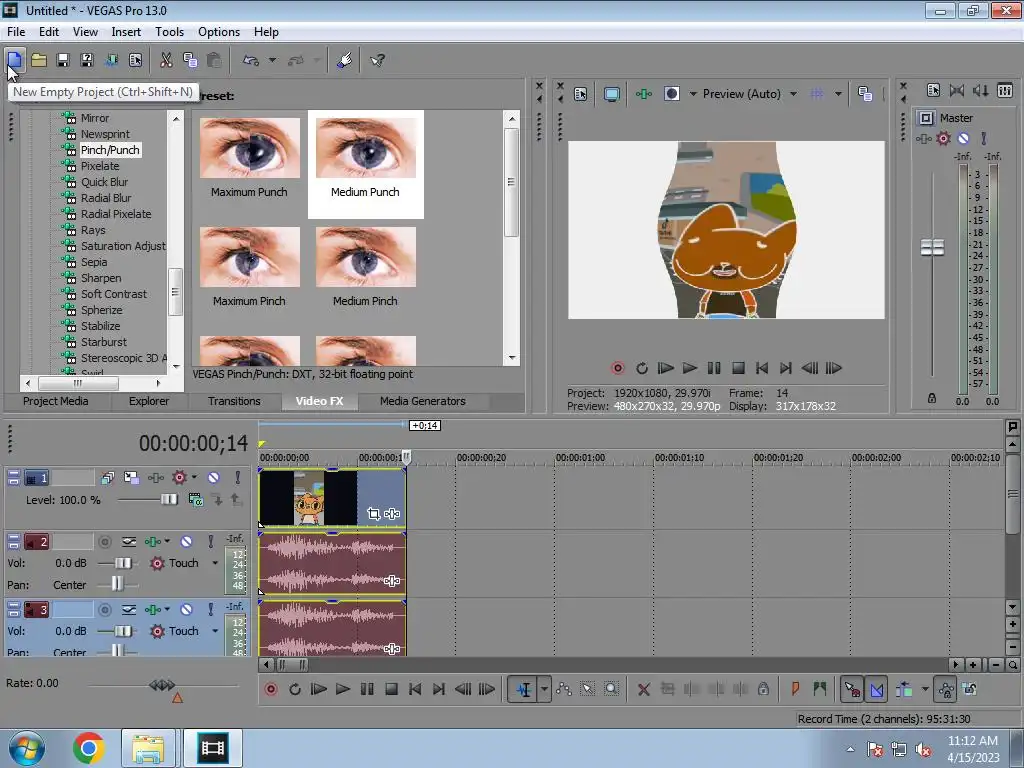The height and width of the screenshot is (768, 1024).
Task: Click the preview Record button
Action: [617, 368]
